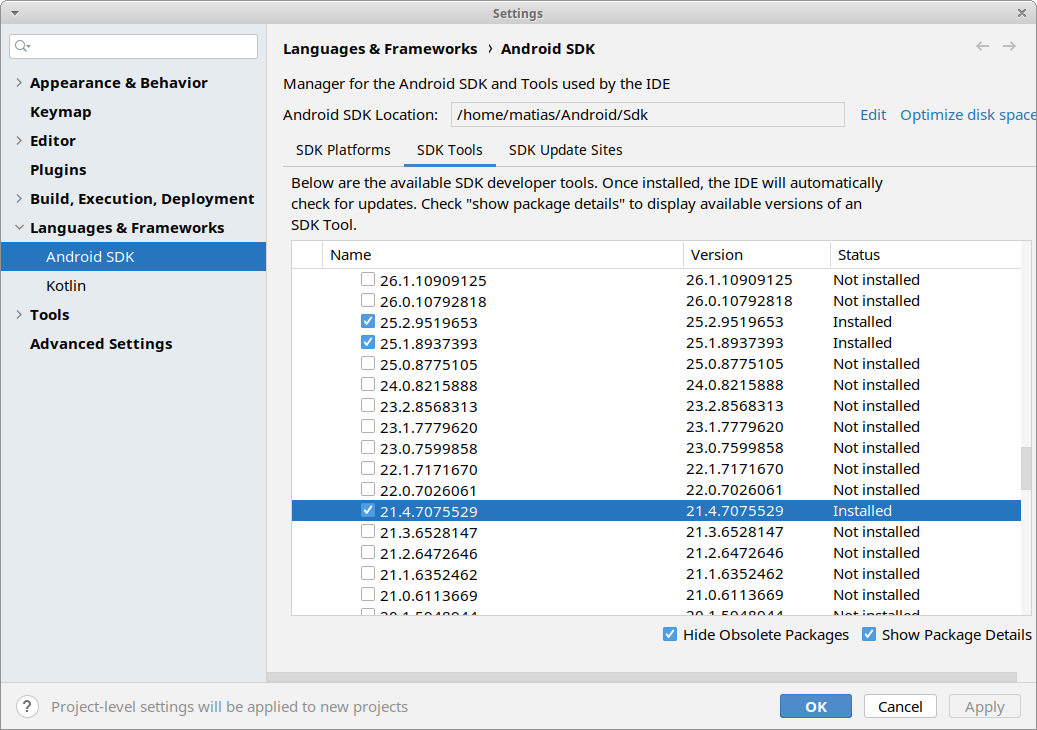Viewport: 1037px width, 730px height.
Task: Focus the settings search field
Action: coord(140,47)
